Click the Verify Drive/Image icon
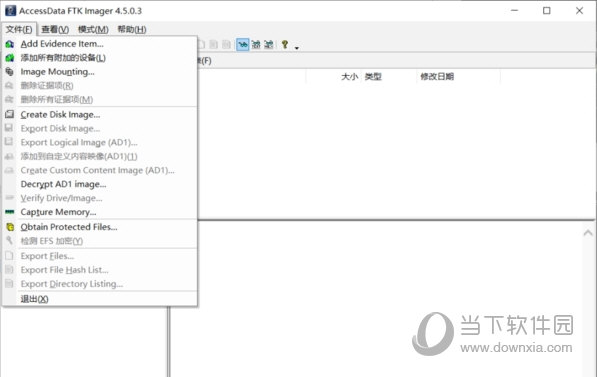This screenshot has width=597, height=377. pos(10,198)
